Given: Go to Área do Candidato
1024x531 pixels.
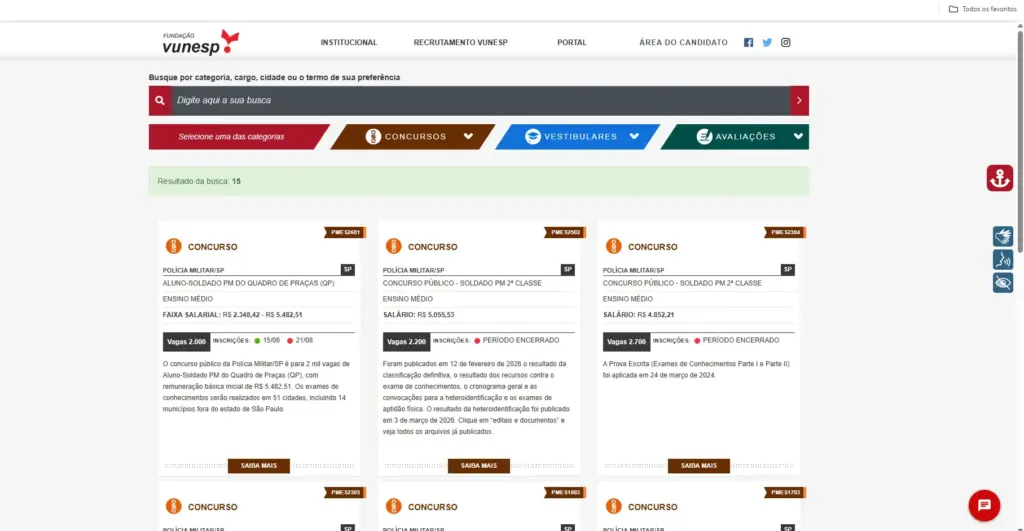Looking at the screenshot, I should click(683, 42).
